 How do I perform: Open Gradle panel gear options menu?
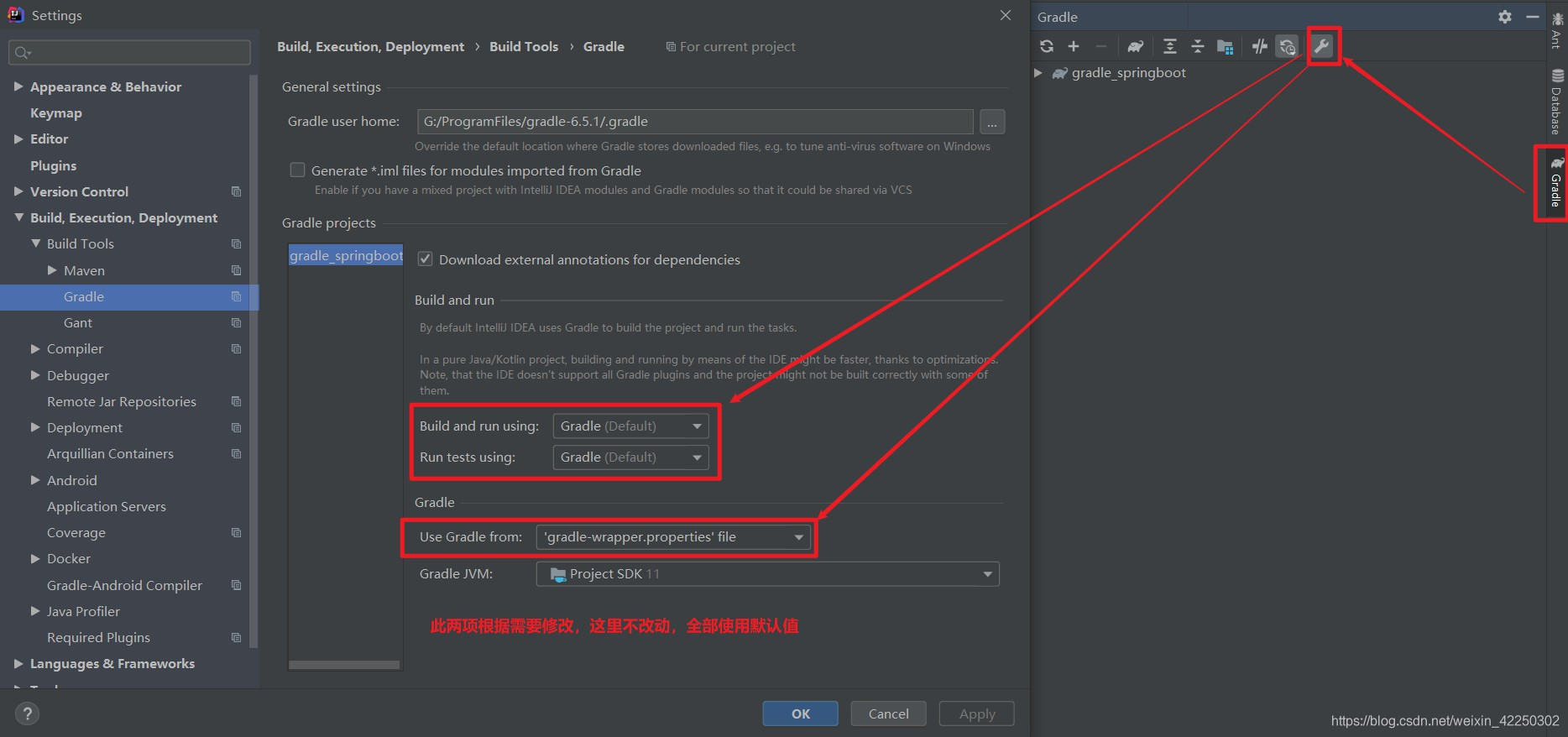1505,17
